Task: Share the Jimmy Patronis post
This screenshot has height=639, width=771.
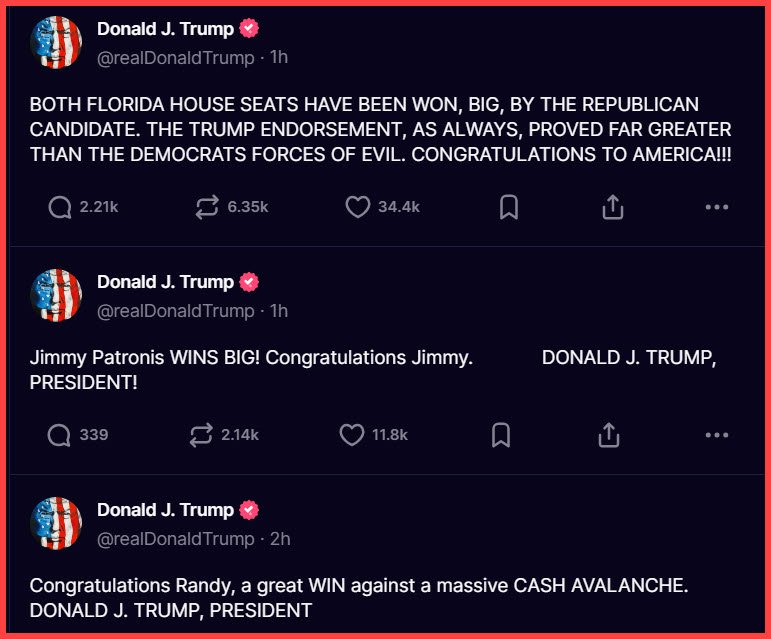Action: click(609, 435)
